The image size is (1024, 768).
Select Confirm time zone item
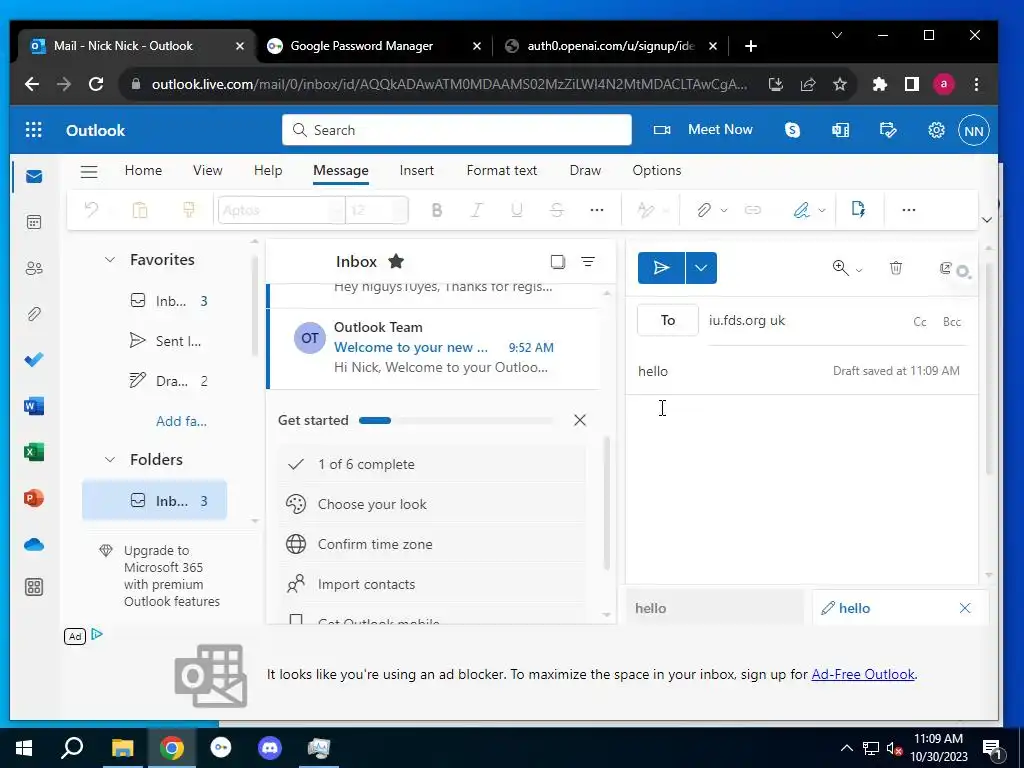click(x=432, y=544)
